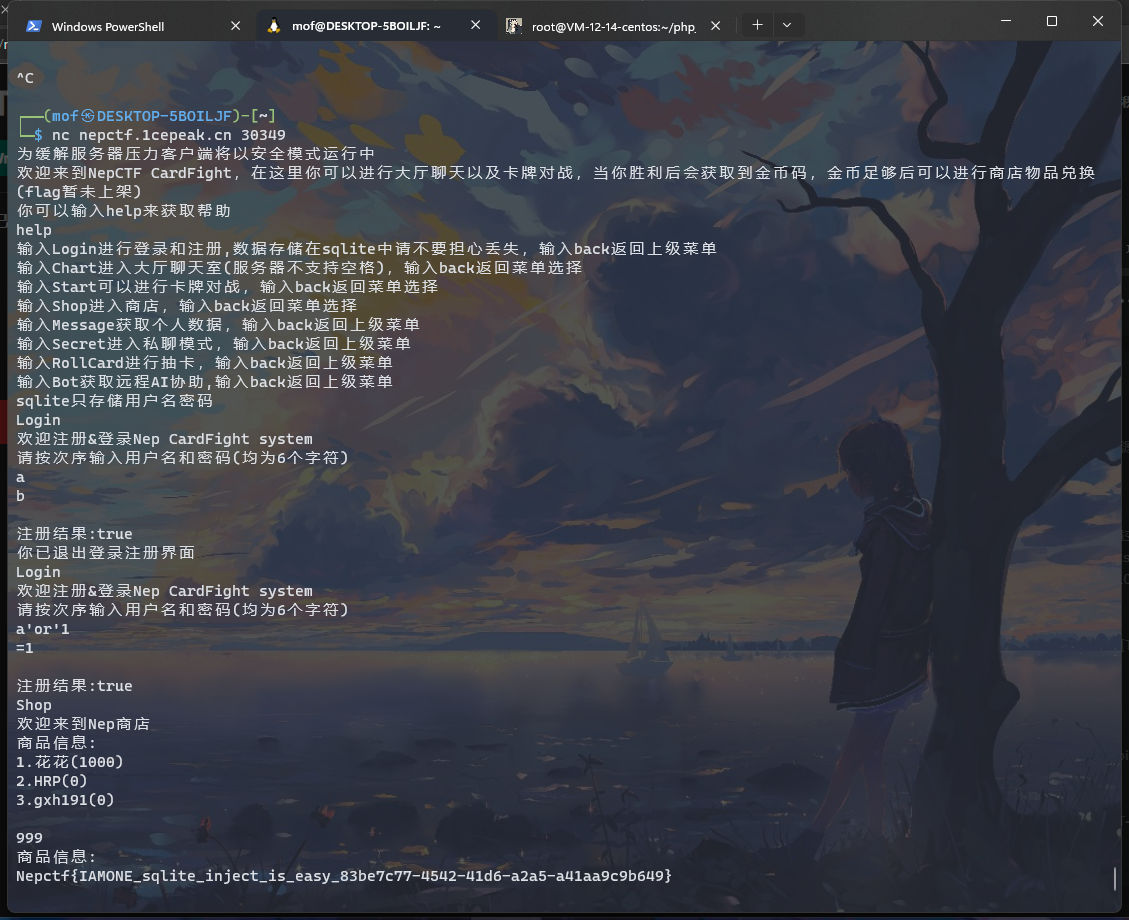Click the 'sqlite只存储用户名密码' line

(114, 400)
